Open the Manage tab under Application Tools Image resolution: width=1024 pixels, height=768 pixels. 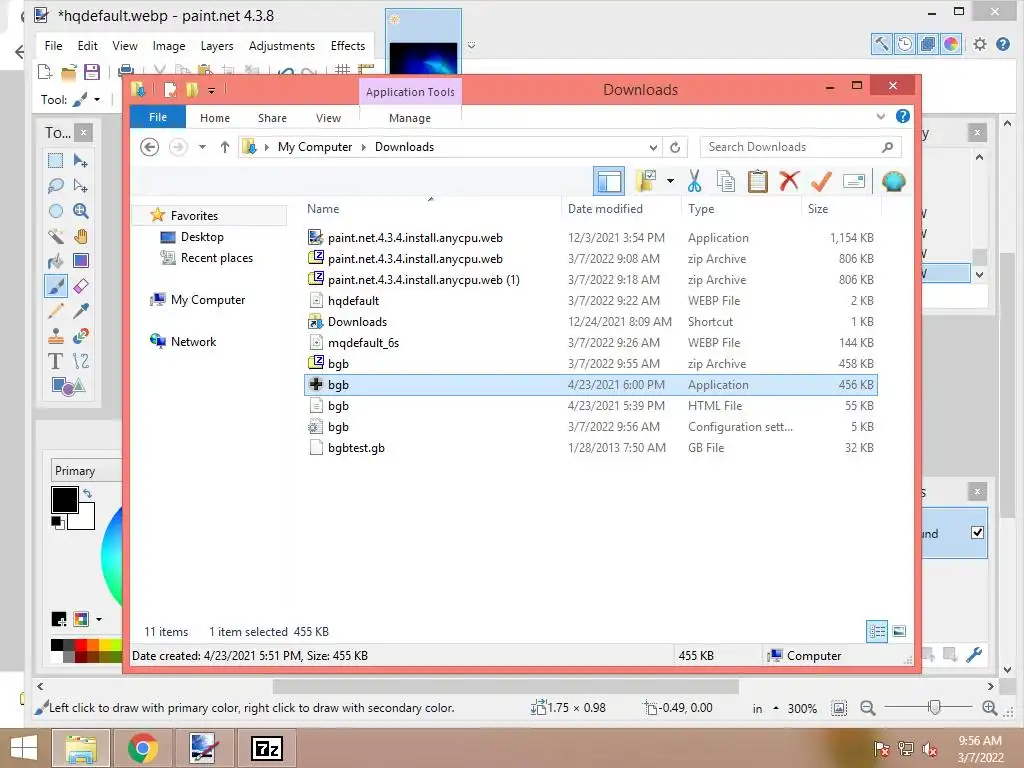(409, 118)
